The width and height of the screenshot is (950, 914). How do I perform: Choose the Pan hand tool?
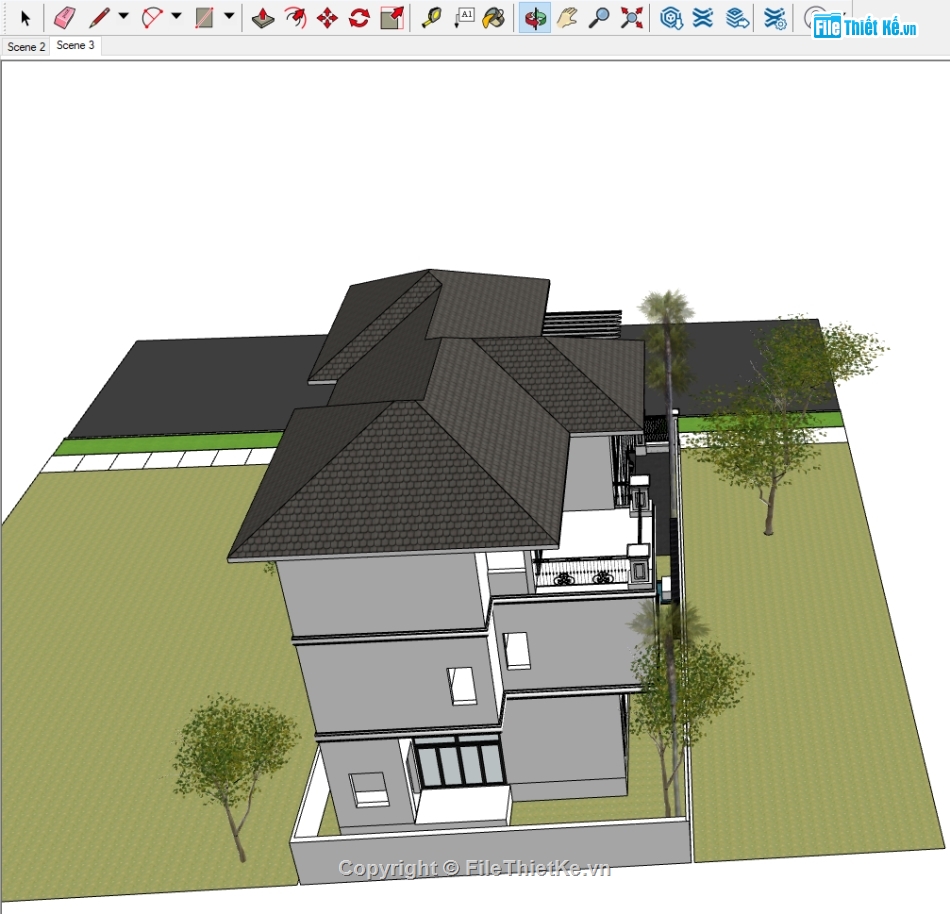coord(567,18)
